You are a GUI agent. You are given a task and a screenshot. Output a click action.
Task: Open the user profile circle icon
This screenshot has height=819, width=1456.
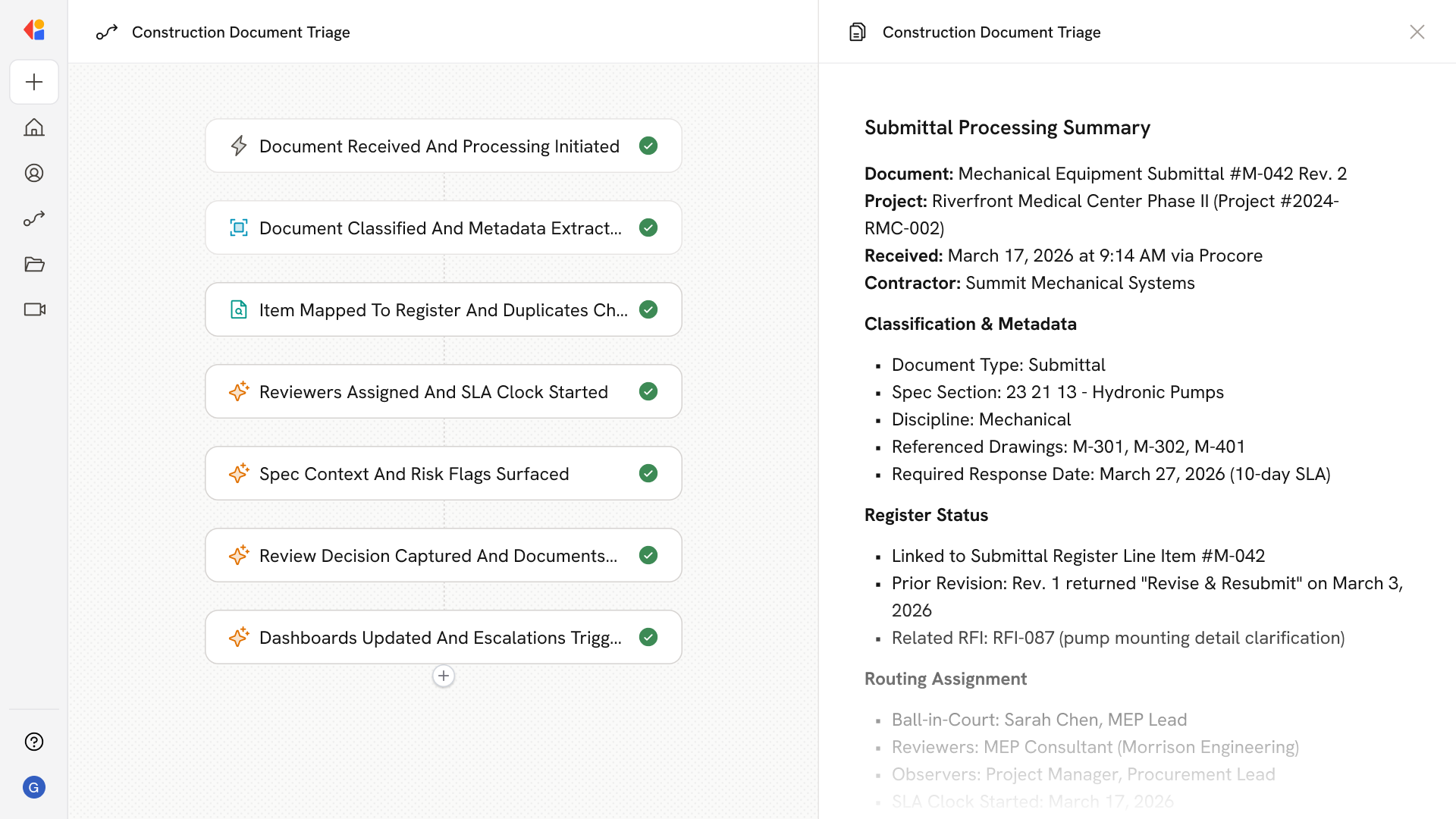click(34, 173)
